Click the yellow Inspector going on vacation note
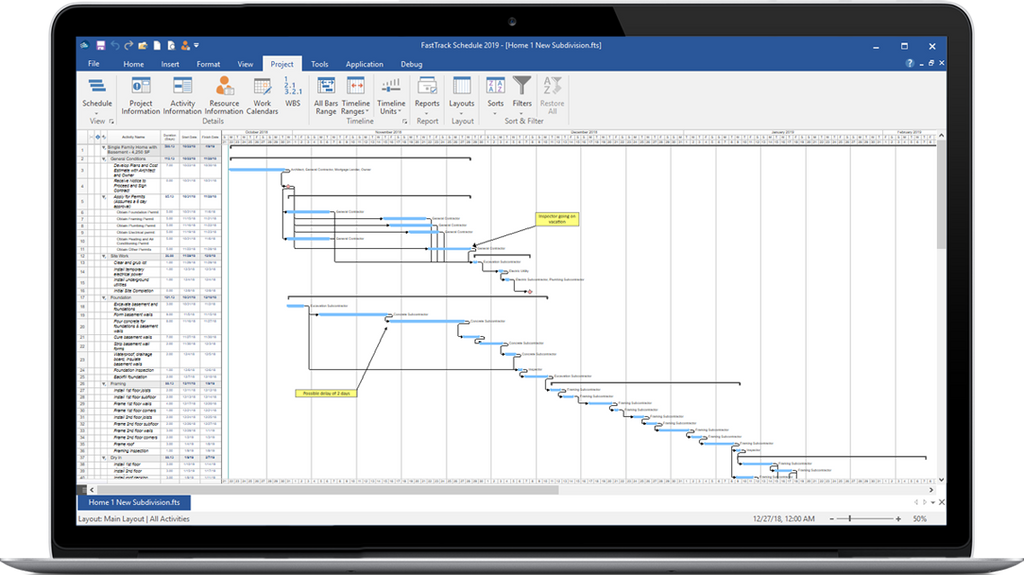1024x575 pixels. (x=557, y=219)
